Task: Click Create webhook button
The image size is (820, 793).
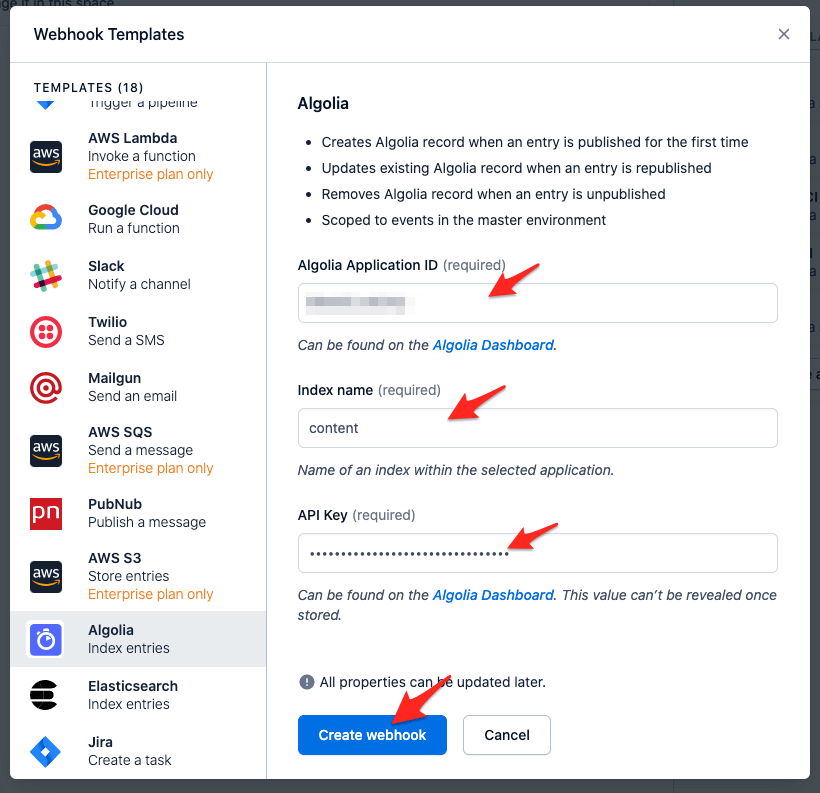Action: 372,735
